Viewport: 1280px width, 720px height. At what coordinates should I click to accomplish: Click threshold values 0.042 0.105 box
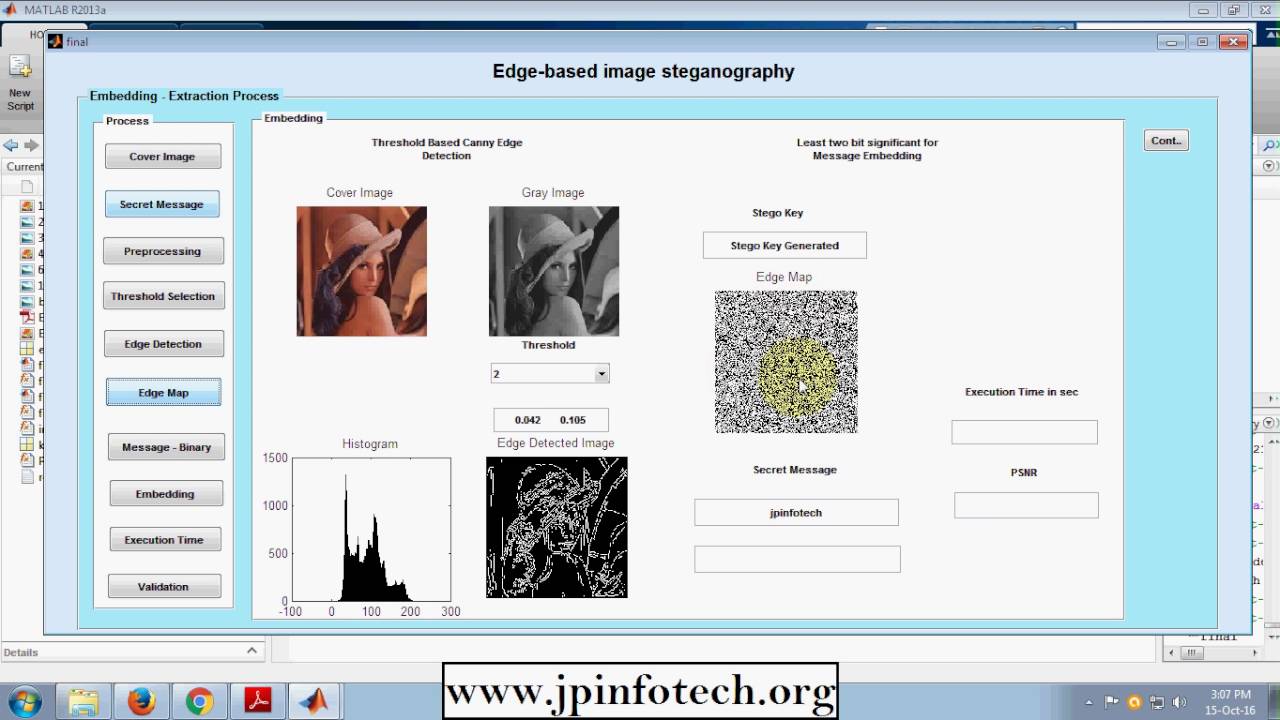(551, 420)
